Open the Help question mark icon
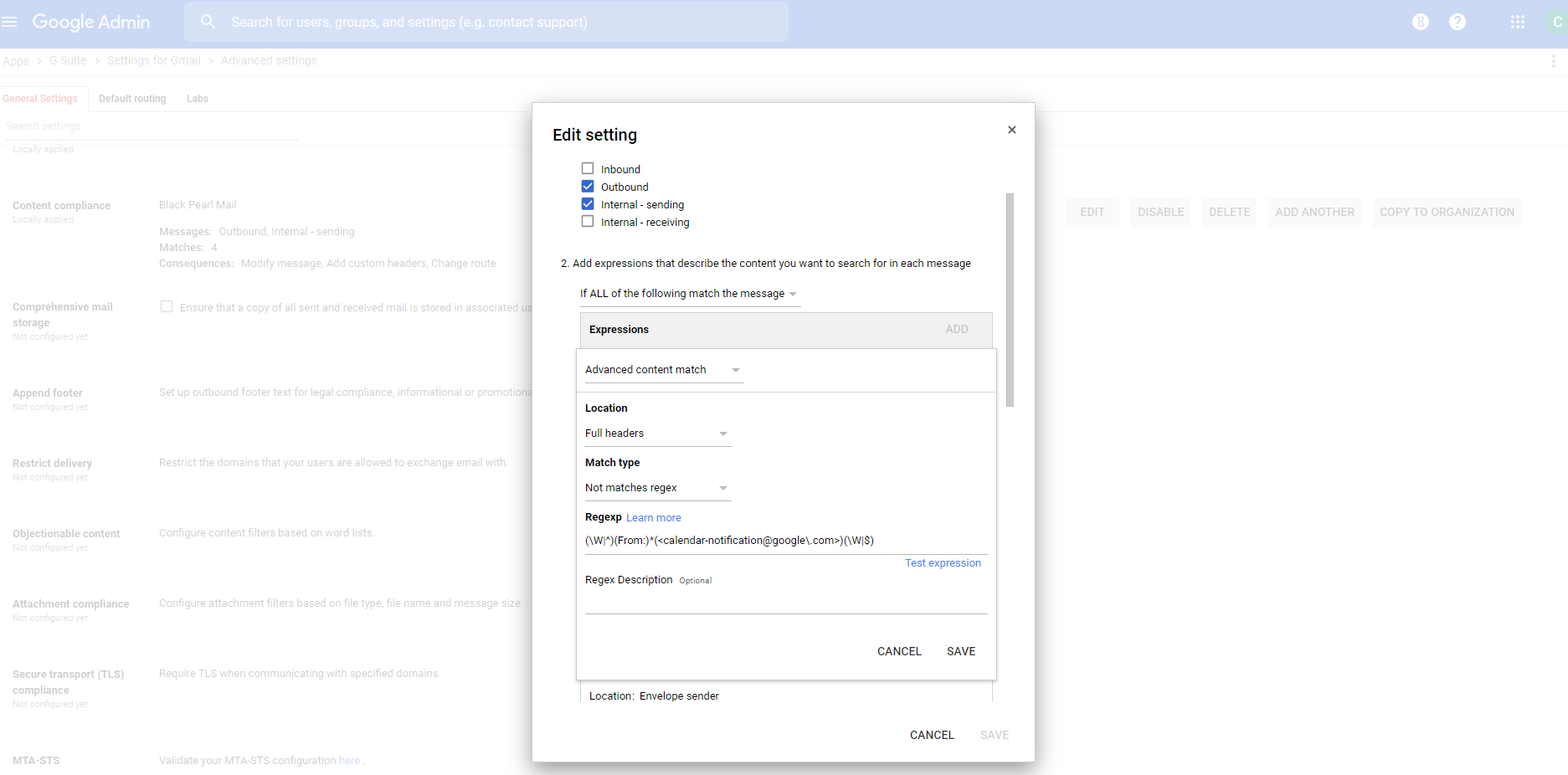Image resolution: width=1568 pixels, height=775 pixels. (x=1457, y=22)
